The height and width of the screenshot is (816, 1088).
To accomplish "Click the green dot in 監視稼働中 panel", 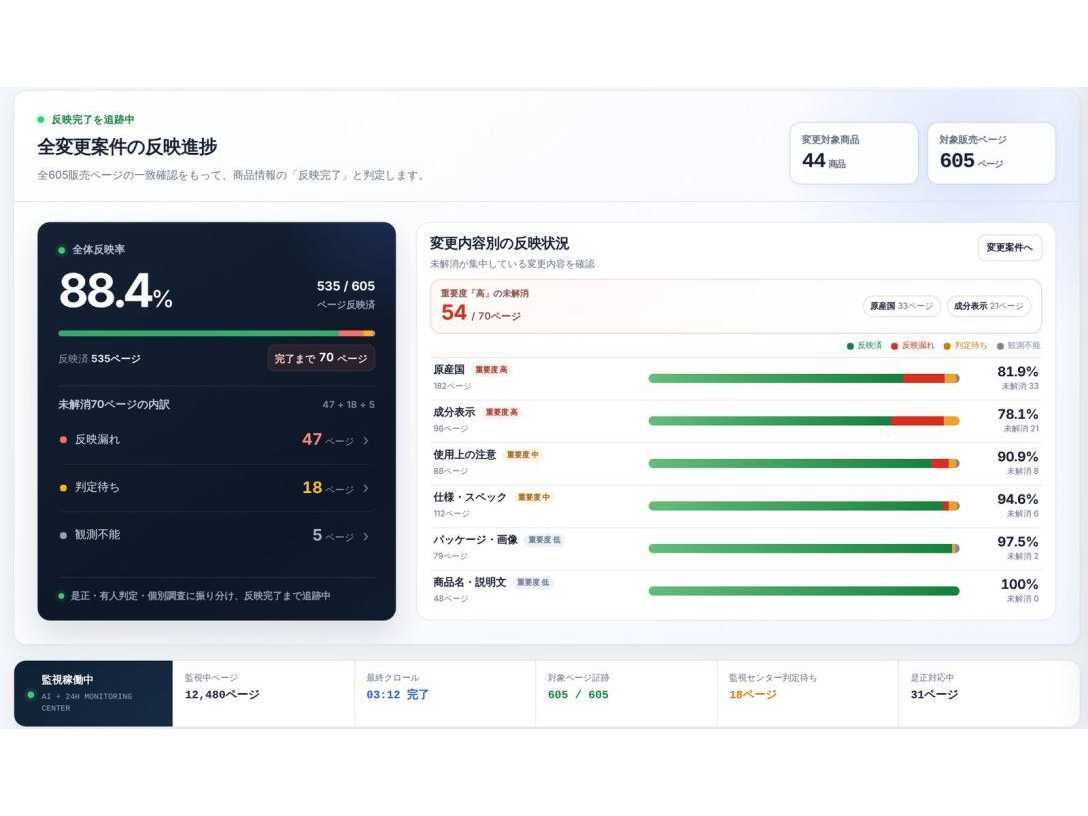I will (31, 695).
